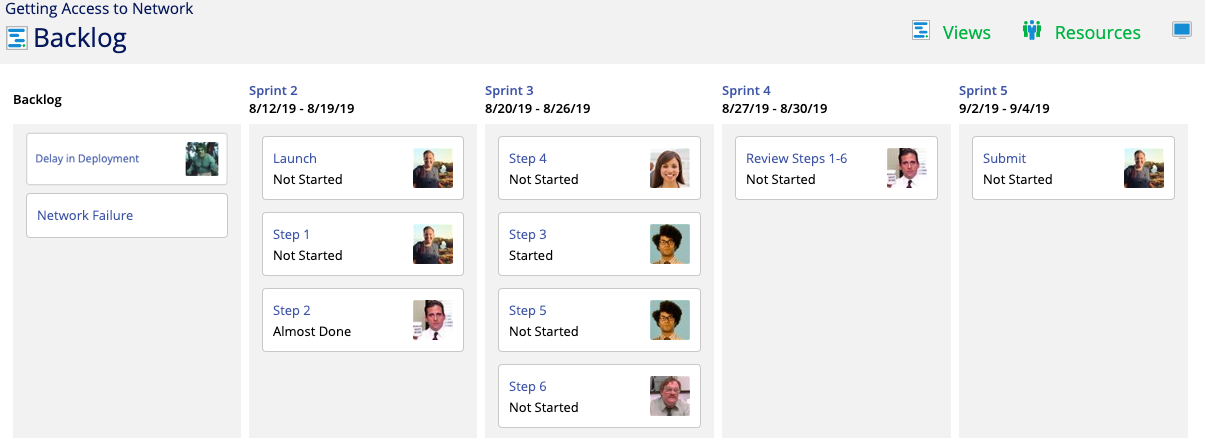Click the large Backlog page title
Viewport: 1205px width, 438px height.
(80, 38)
